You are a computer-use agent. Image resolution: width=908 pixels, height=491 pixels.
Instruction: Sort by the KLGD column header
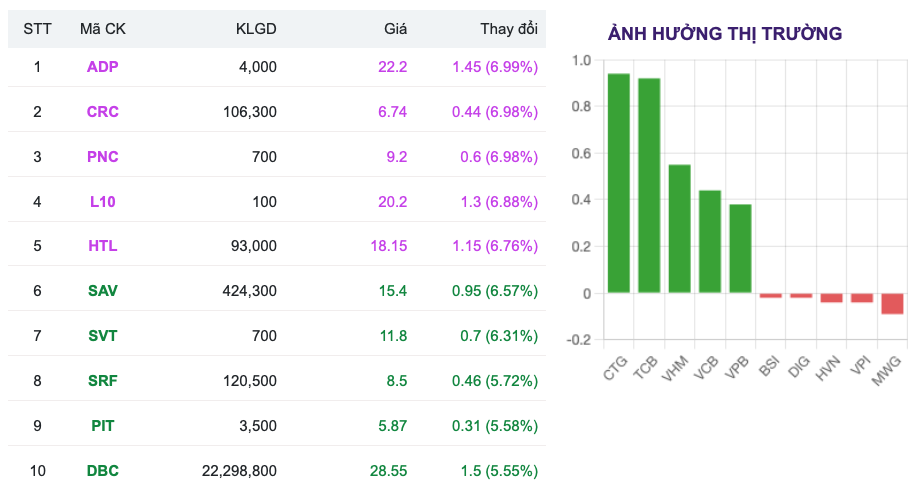[x=256, y=29]
